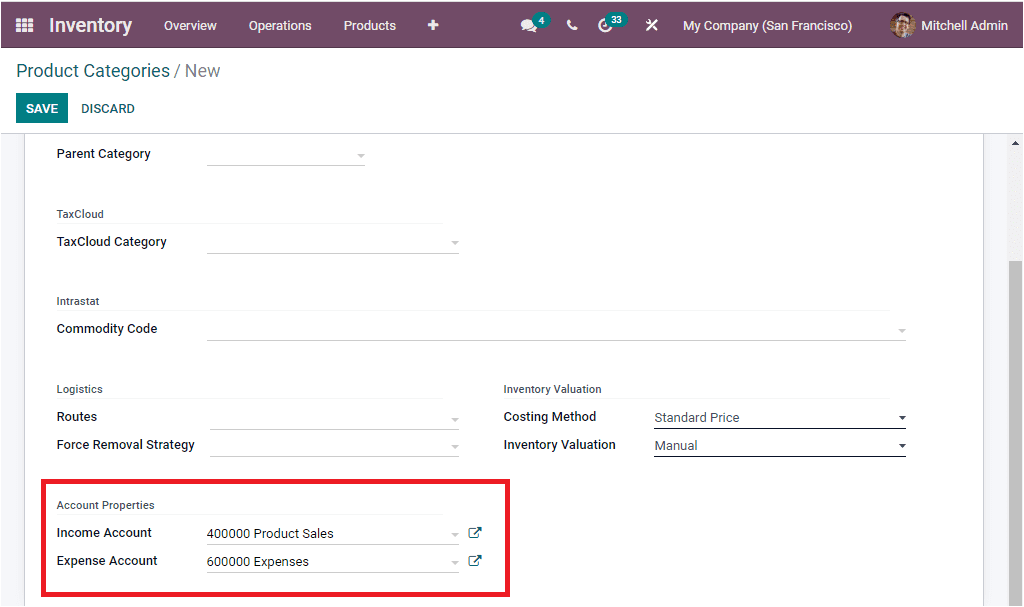Open Income Account record via external link icon
The image size is (1024, 607).
tap(474, 532)
